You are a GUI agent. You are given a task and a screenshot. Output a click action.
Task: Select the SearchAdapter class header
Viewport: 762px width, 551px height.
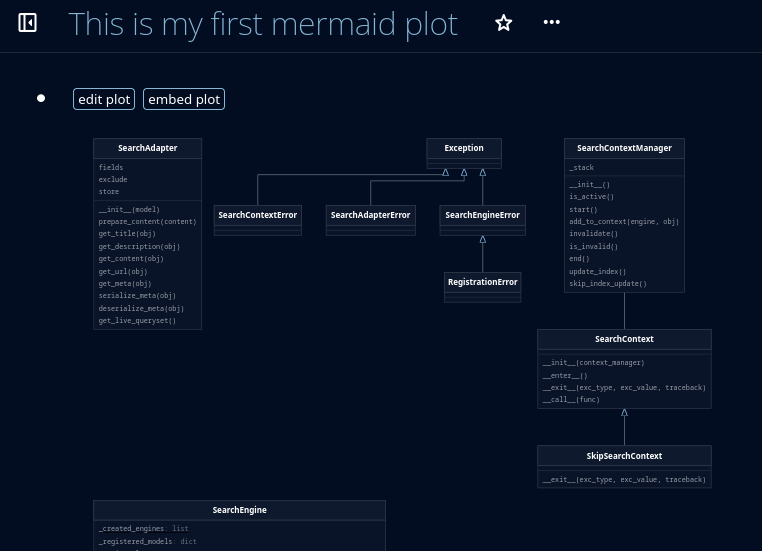147,148
